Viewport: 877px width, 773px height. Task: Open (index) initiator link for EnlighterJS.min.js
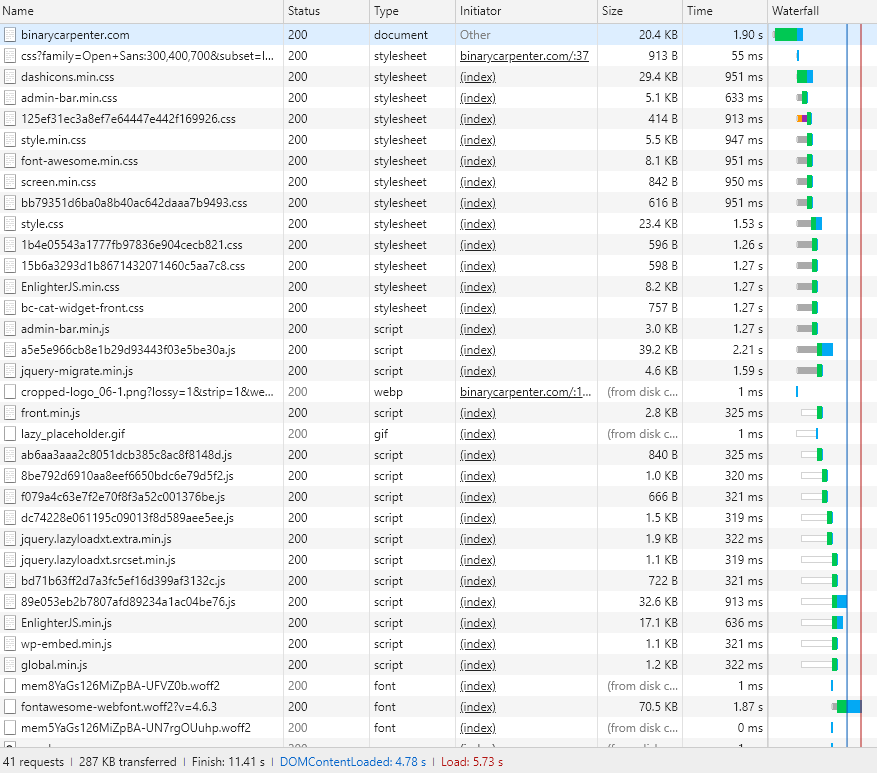(478, 623)
